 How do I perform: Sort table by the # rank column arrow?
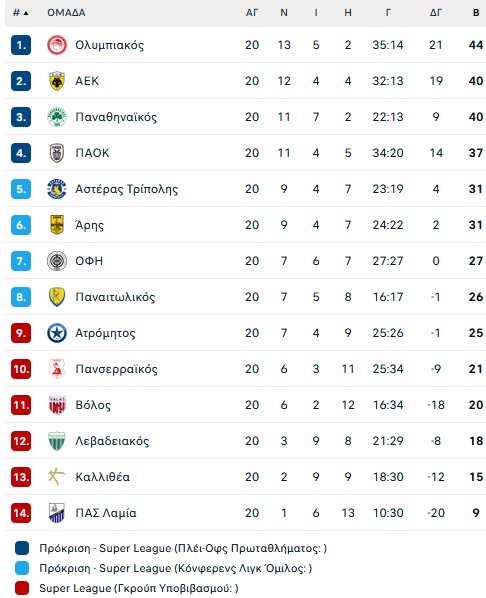pos(21,13)
